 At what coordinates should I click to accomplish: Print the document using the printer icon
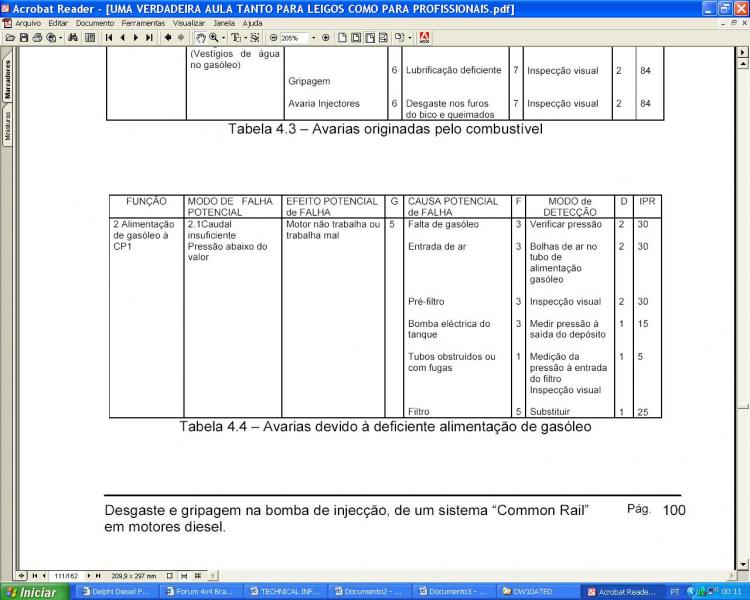point(37,38)
